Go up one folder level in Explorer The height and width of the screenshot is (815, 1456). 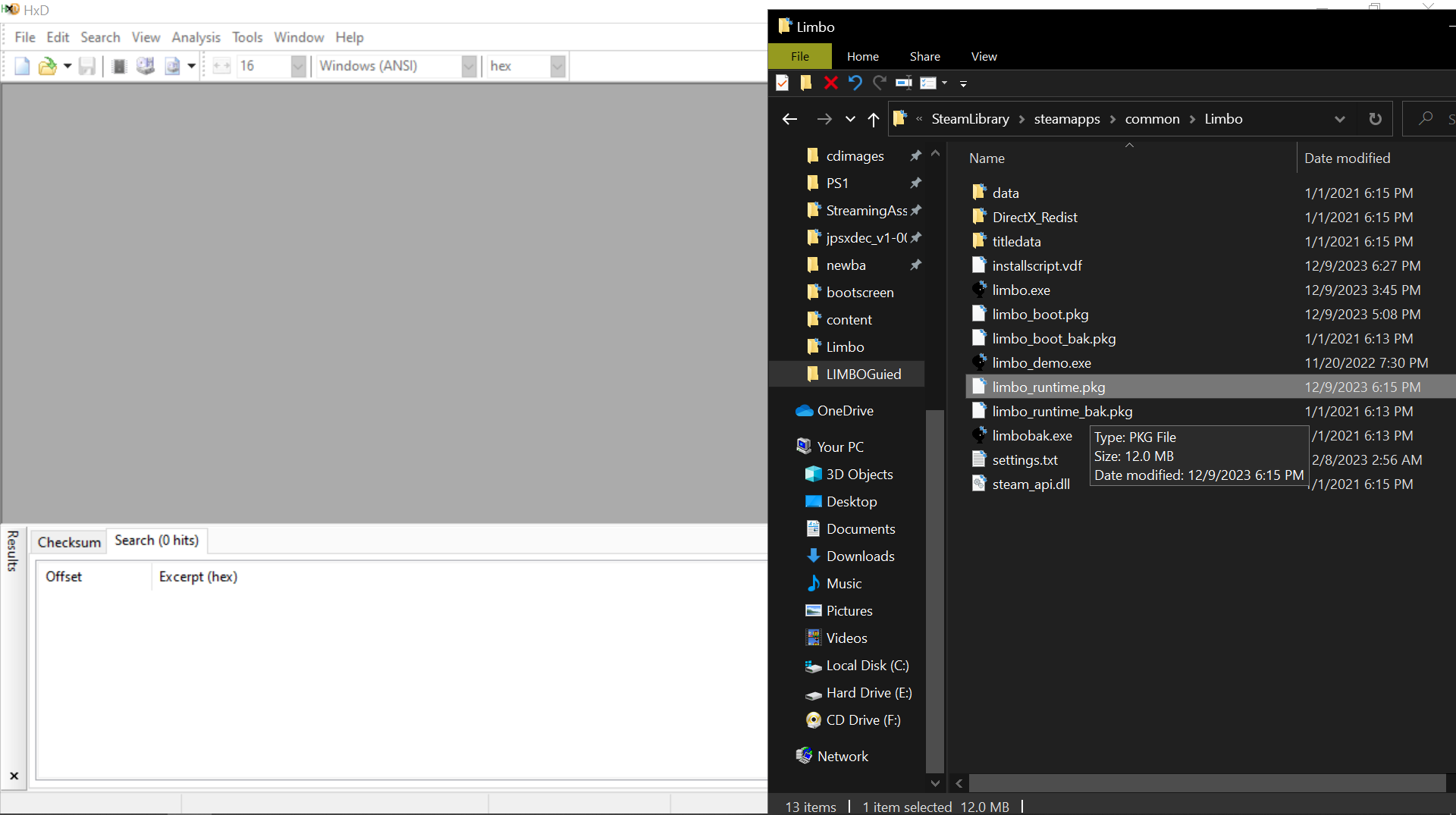(x=874, y=119)
